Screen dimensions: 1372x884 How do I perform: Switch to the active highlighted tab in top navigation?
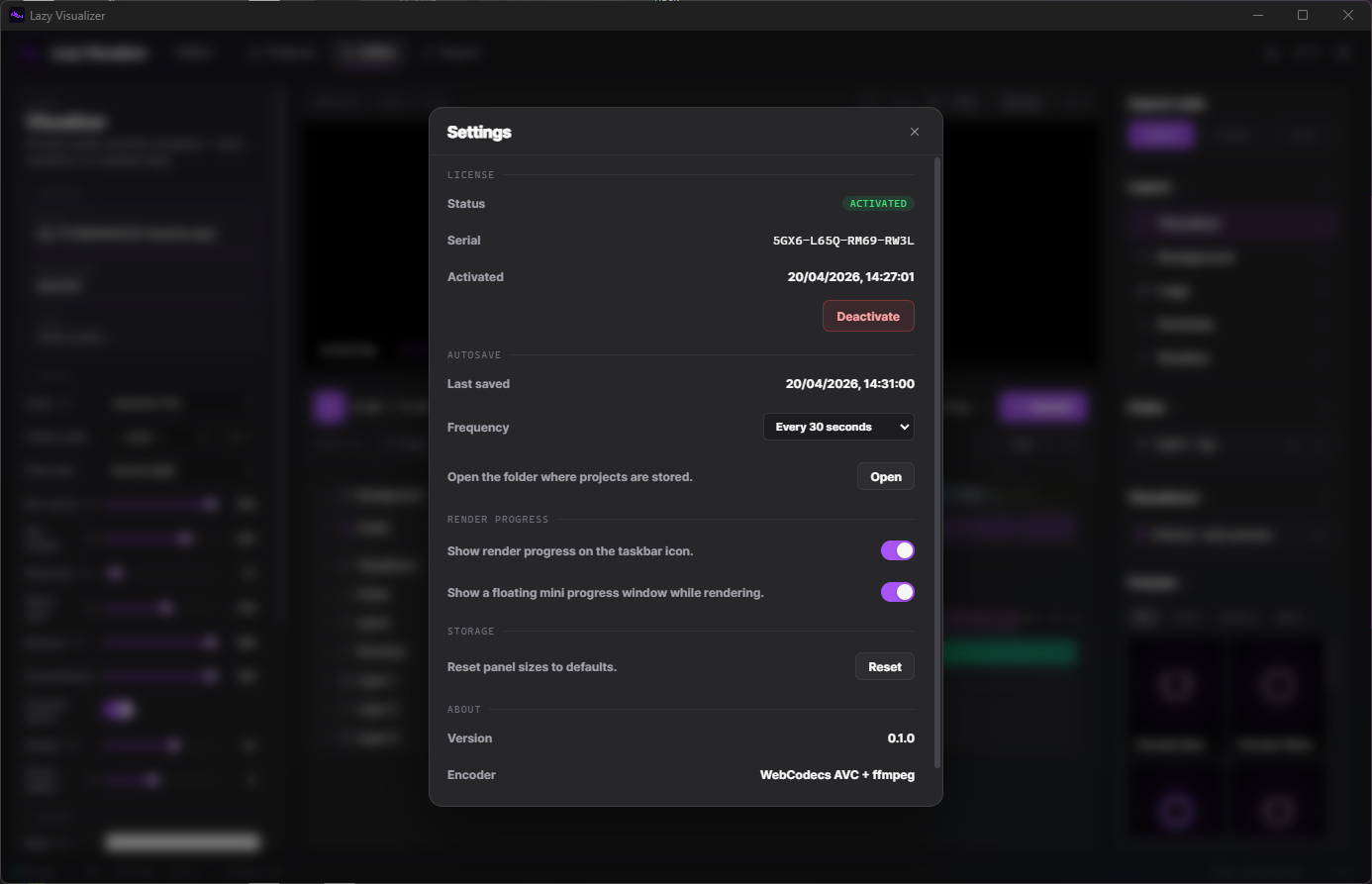pyautogui.click(x=368, y=52)
